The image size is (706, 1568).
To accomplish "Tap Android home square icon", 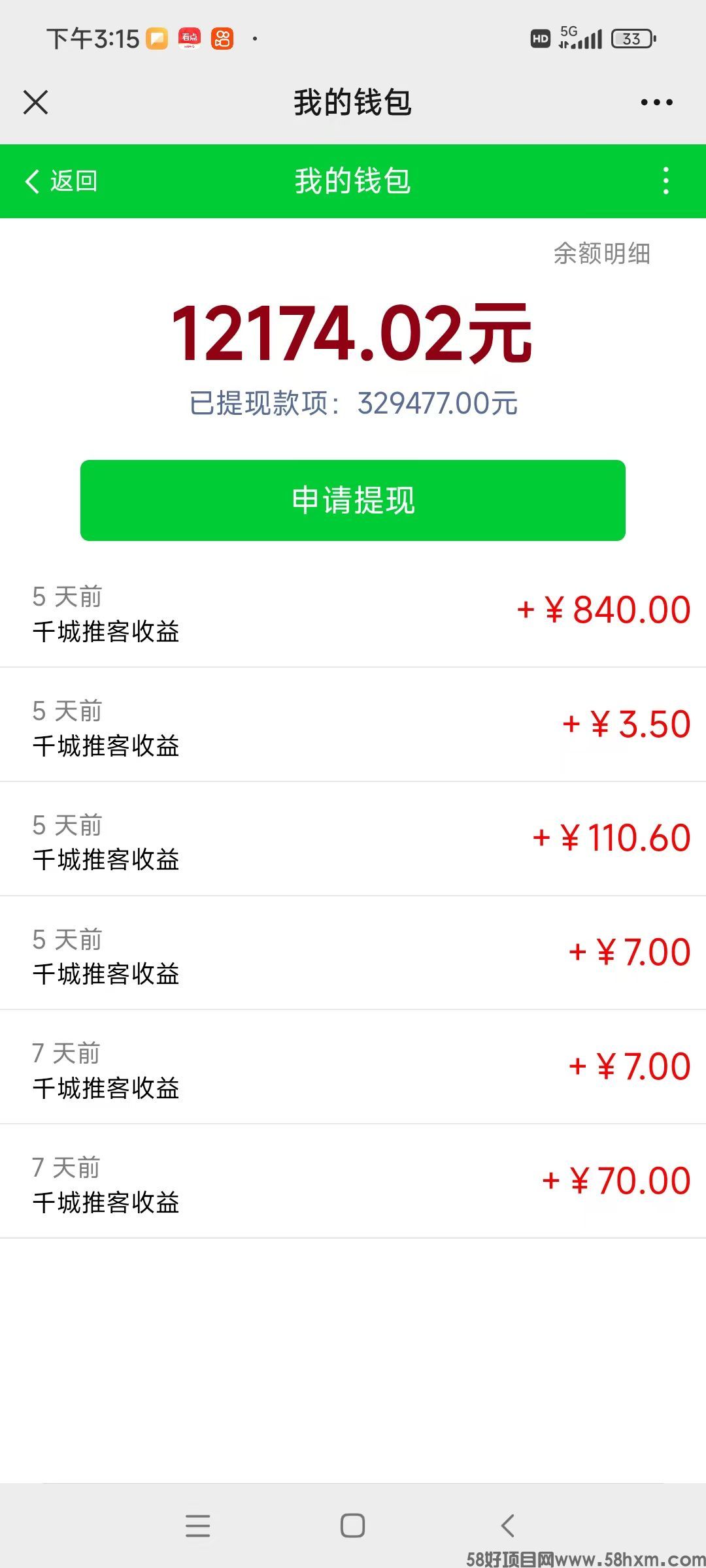I will point(353,1526).
